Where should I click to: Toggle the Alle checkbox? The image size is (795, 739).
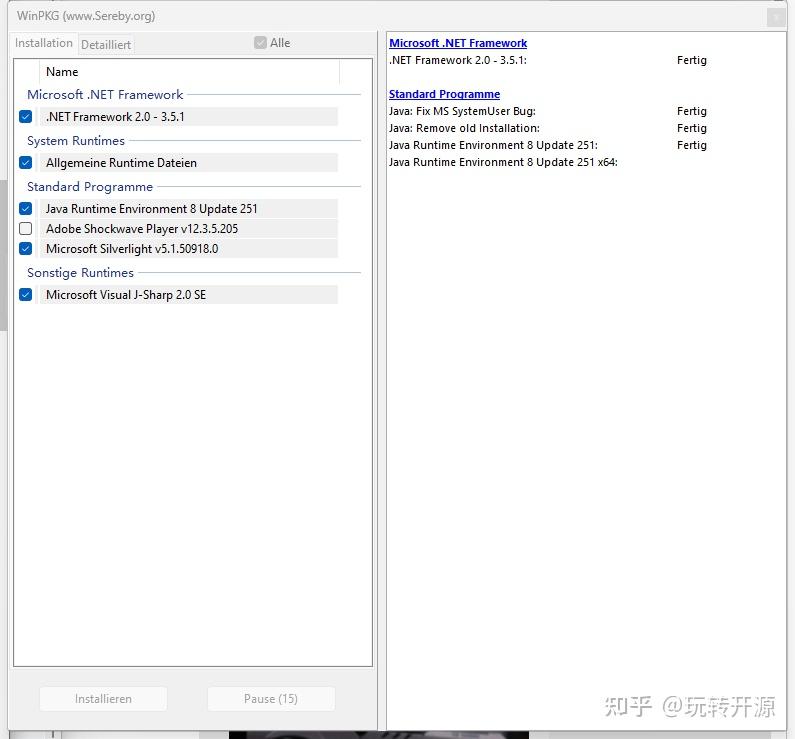tap(260, 43)
